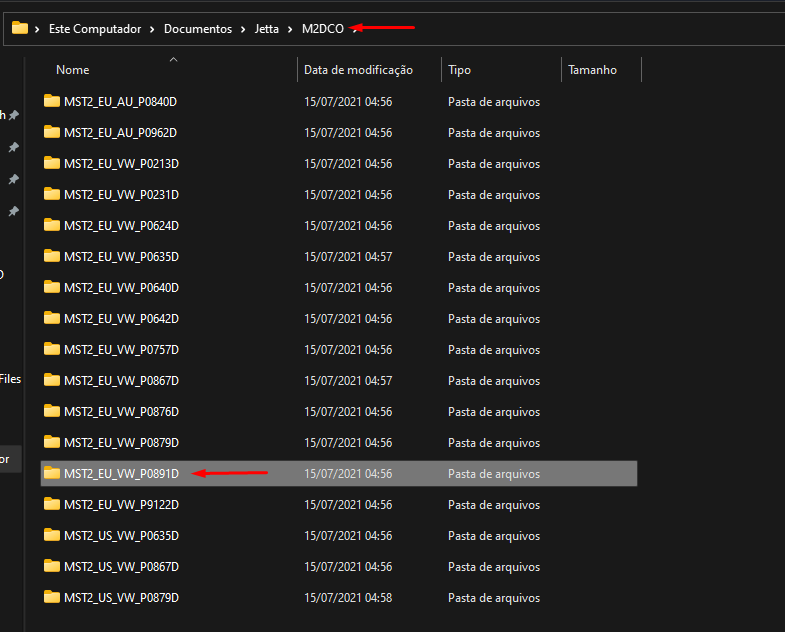This screenshot has width=785, height=632.
Task: Click Pasta de arquivos type for MST2_EU_VW_P9122D
Action: coord(494,505)
